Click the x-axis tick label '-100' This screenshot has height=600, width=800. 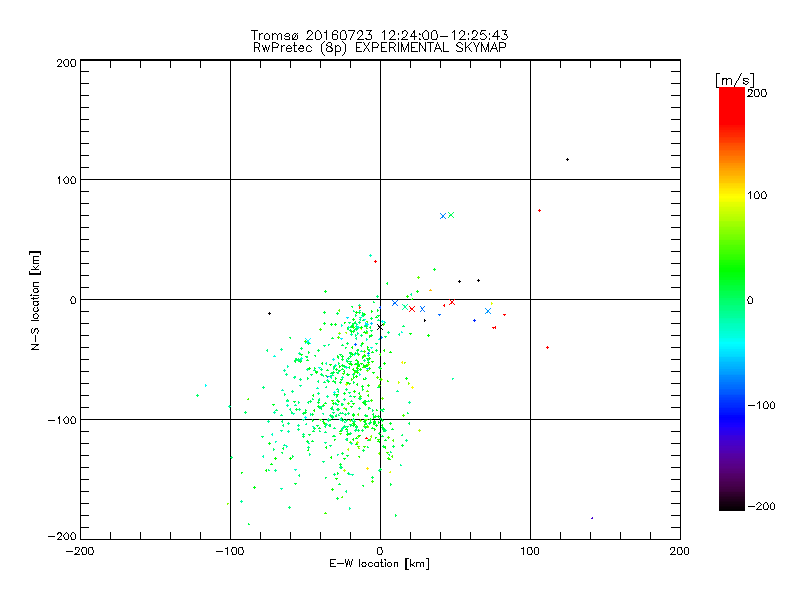(x=230, y=552)
